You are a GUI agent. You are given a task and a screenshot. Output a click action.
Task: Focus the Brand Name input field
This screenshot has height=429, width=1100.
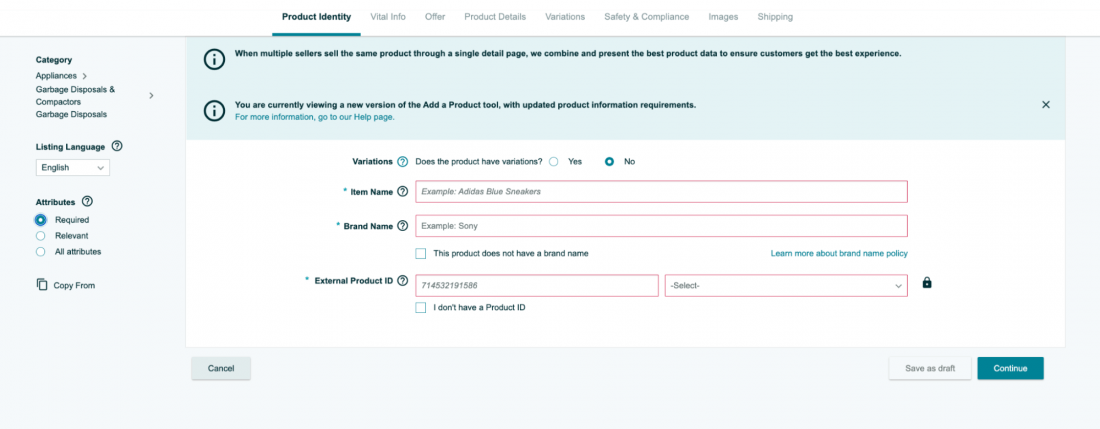(661, 226)
